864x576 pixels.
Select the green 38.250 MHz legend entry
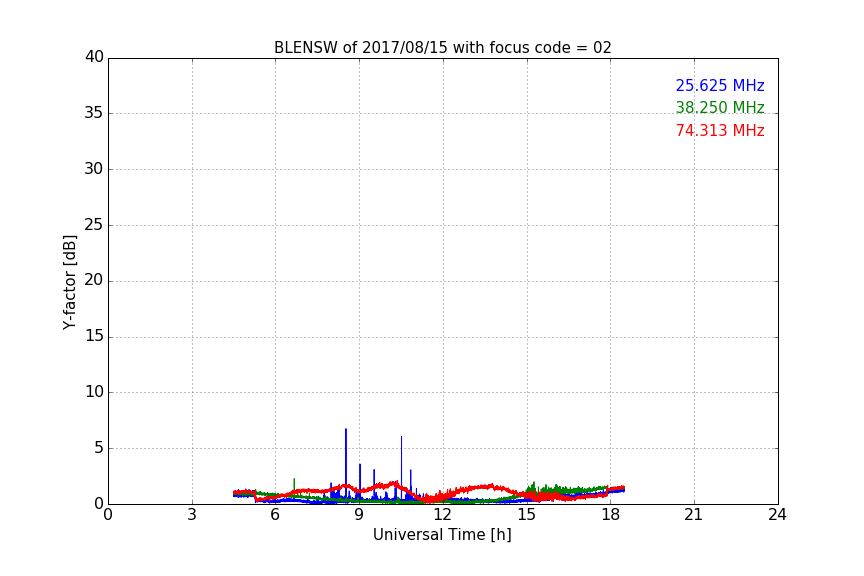[719, 108]
